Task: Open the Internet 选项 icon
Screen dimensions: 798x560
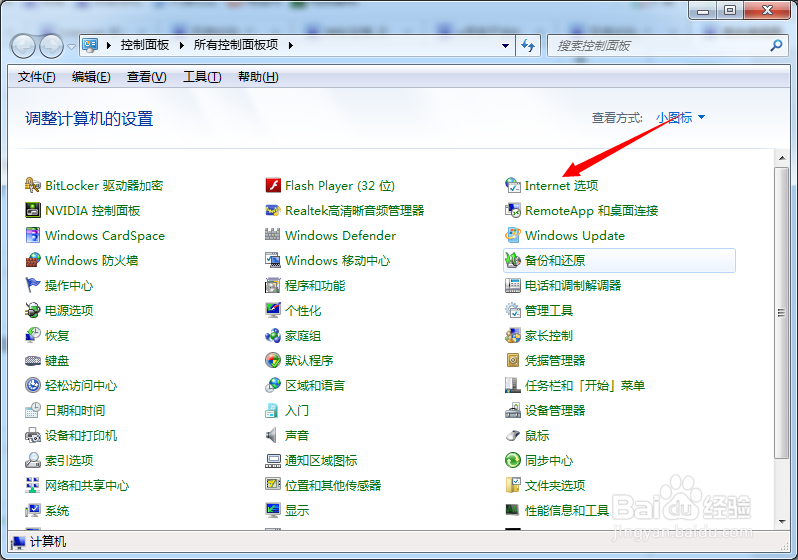Action: (x=512, y=185)
